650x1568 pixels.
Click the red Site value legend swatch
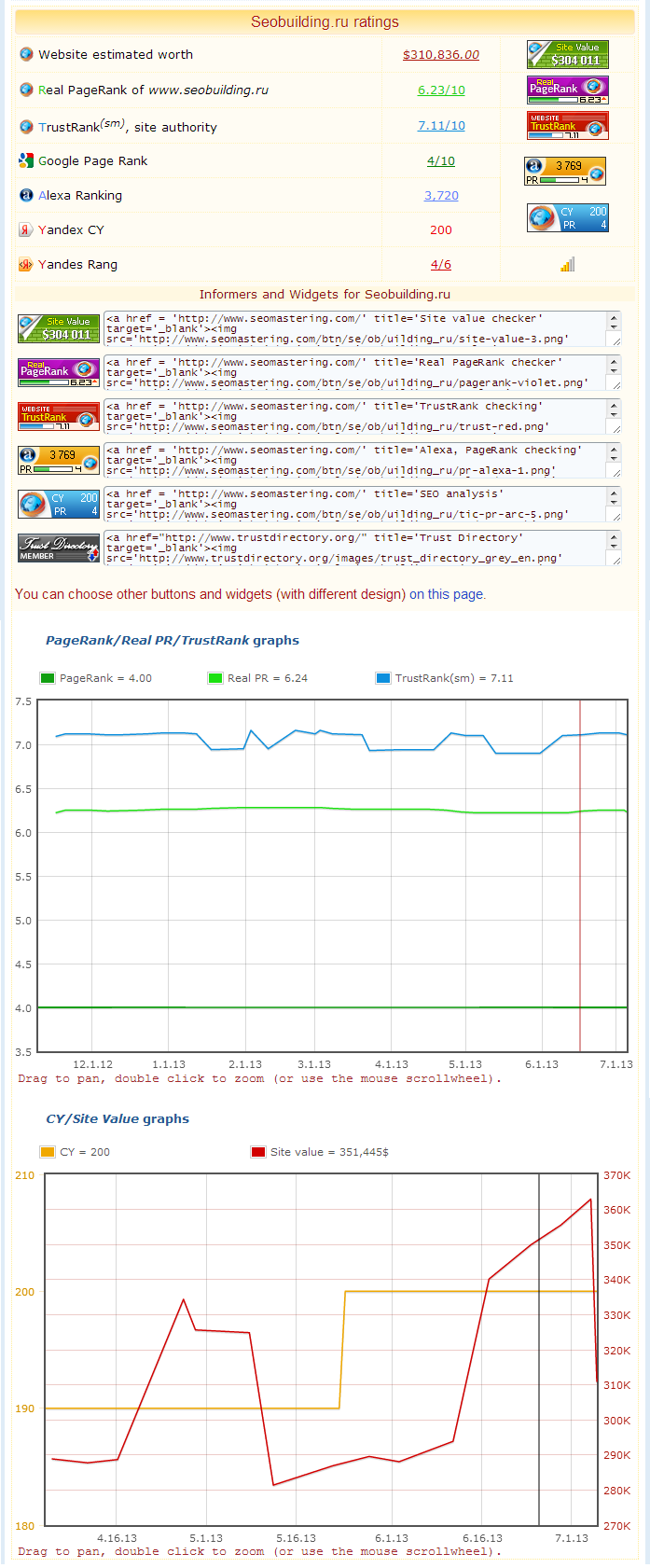[x=258, y=1152]
